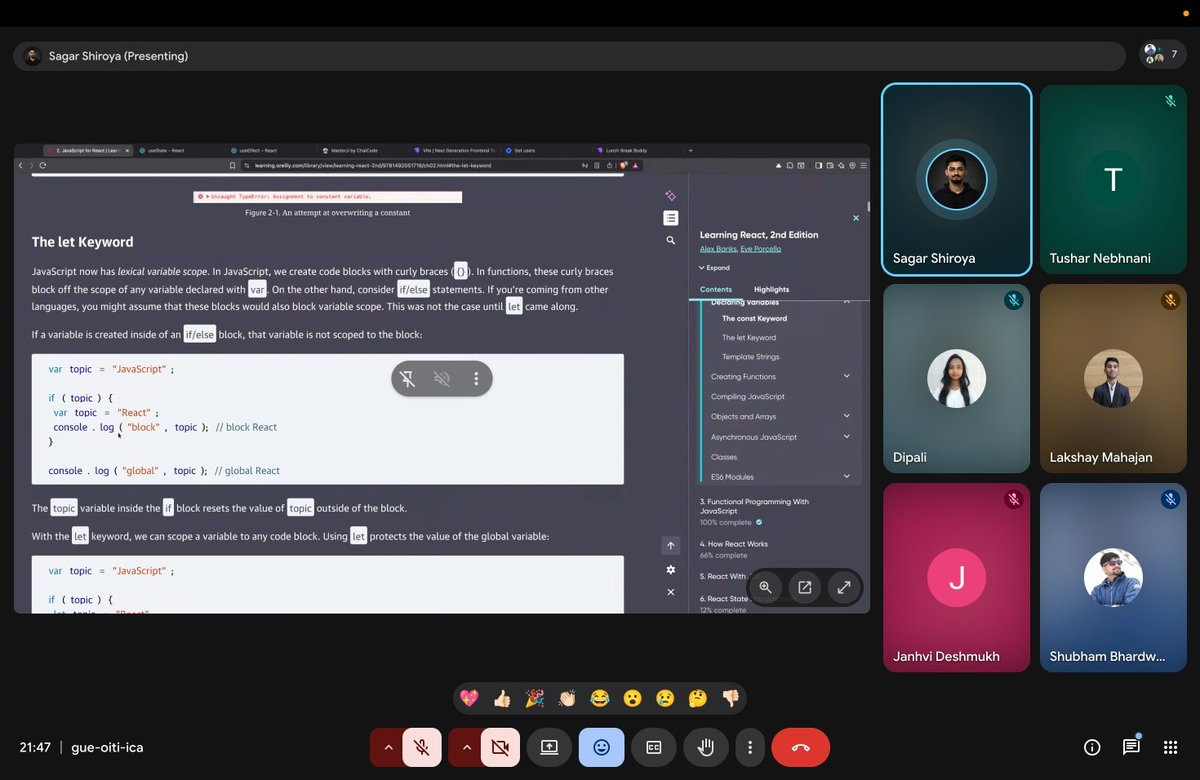The height and width of the screenshot is (780, 1200).
Task: Open the presentation in a new window
Action: coord(804,588)
